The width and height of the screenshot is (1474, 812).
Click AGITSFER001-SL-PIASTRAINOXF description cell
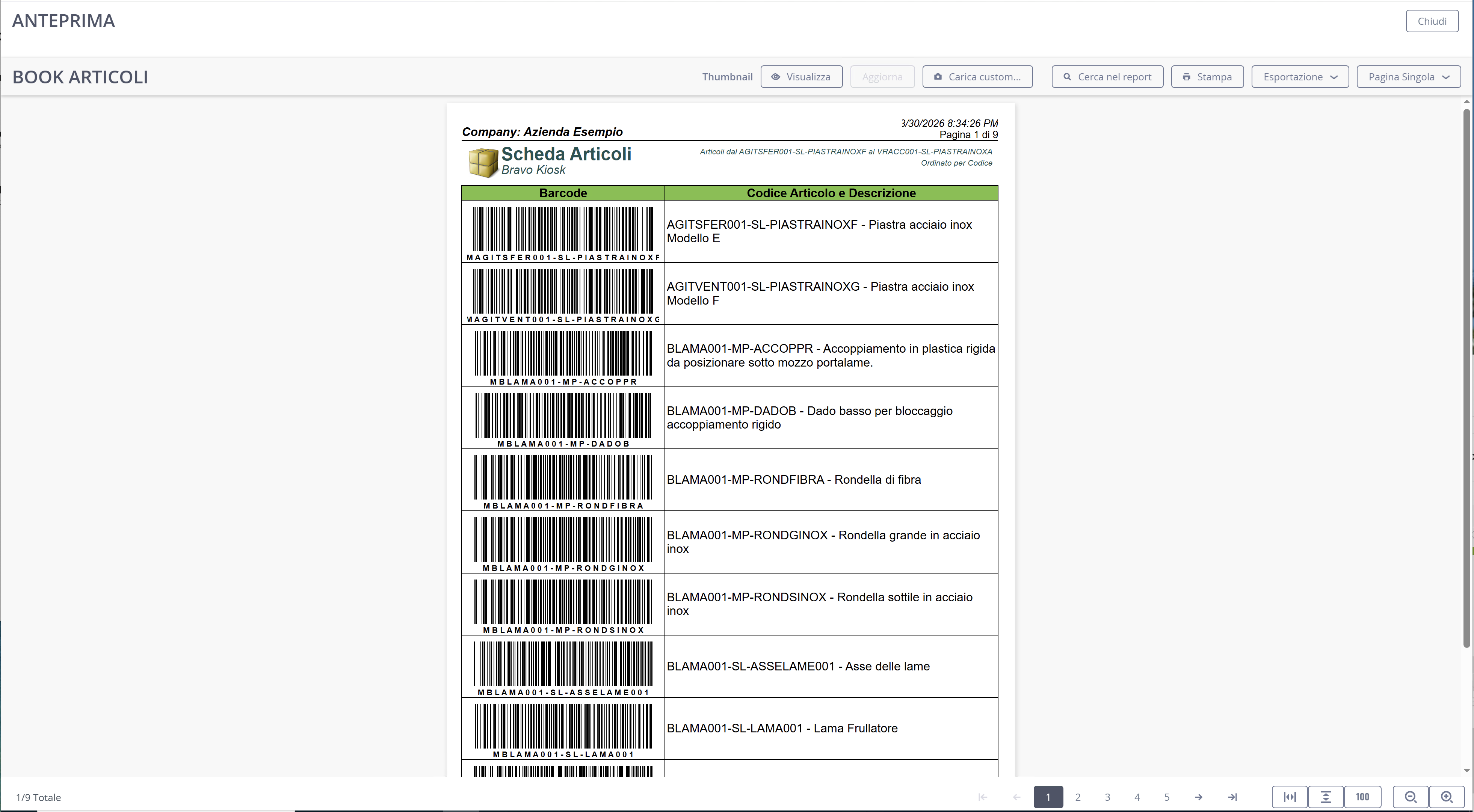831,231
